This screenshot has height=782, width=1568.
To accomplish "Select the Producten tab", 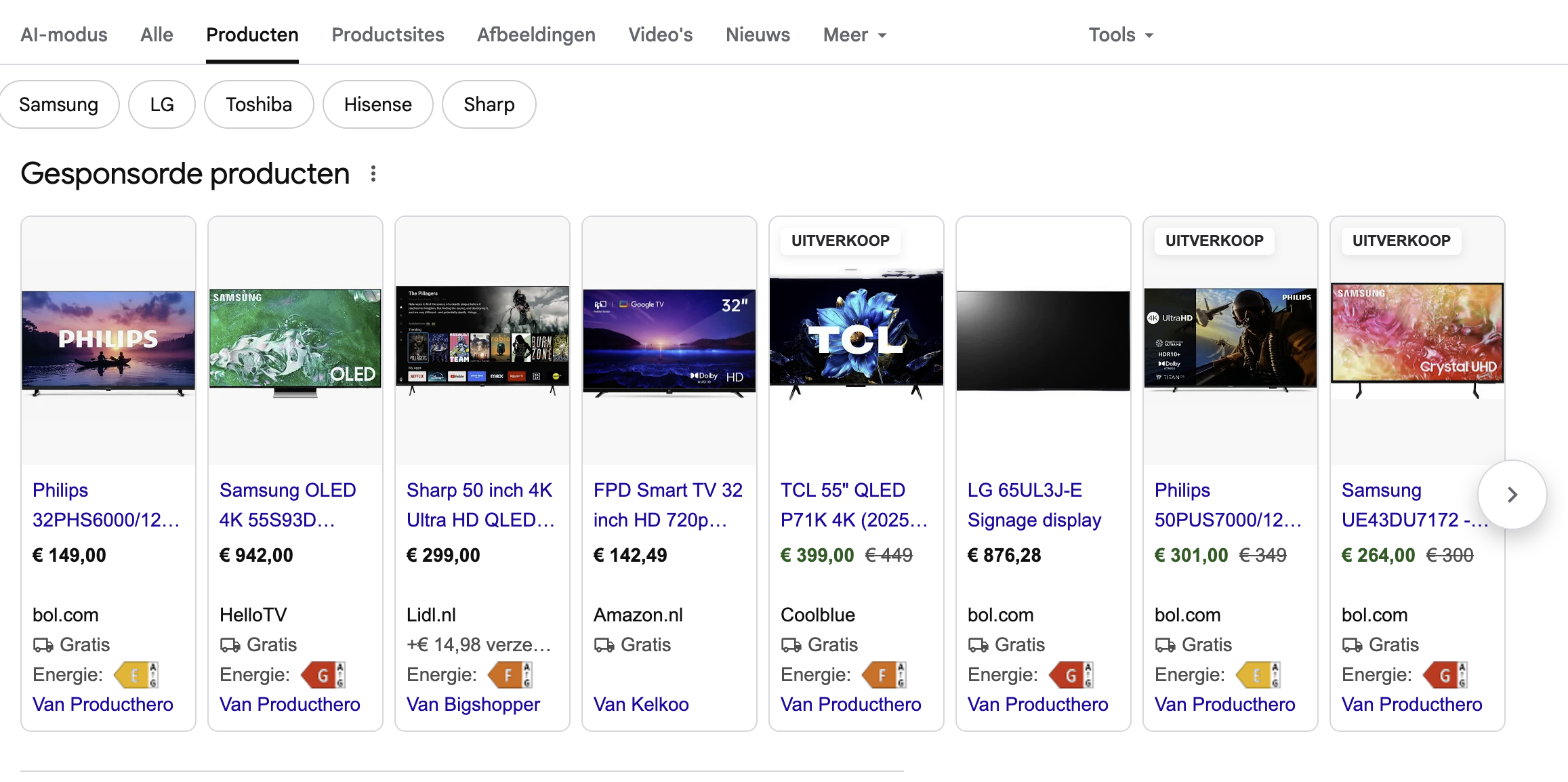I will 252,35.
